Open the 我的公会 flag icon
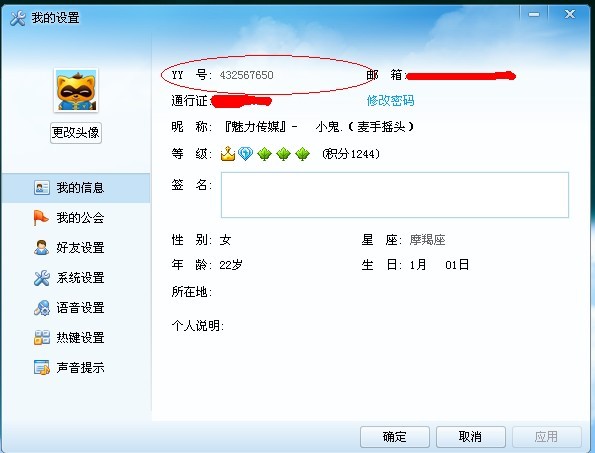 pyautogui.click(x=41, y=218)
